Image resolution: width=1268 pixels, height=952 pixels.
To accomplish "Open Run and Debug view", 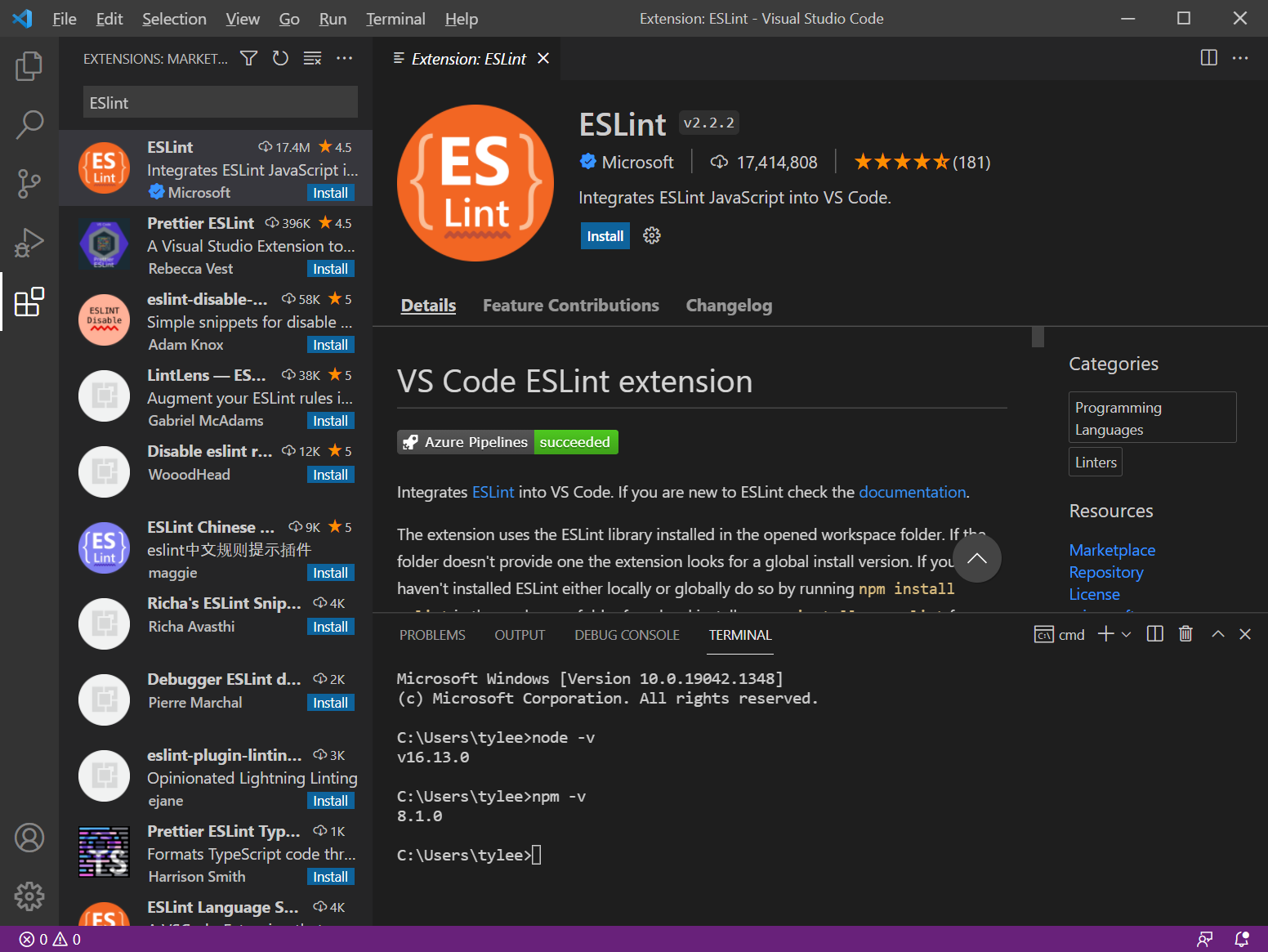I will (29, 243).
